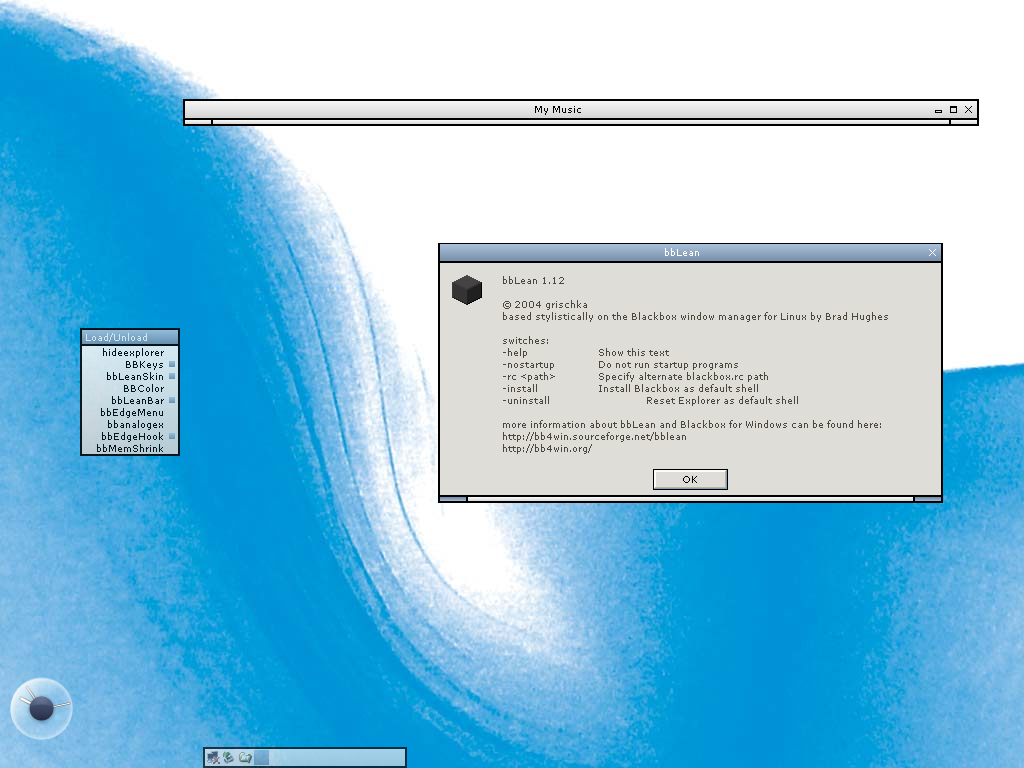Load the bbMemShrink plugin
Viewport: 1024px width, 768px height.
pos(130,449)
